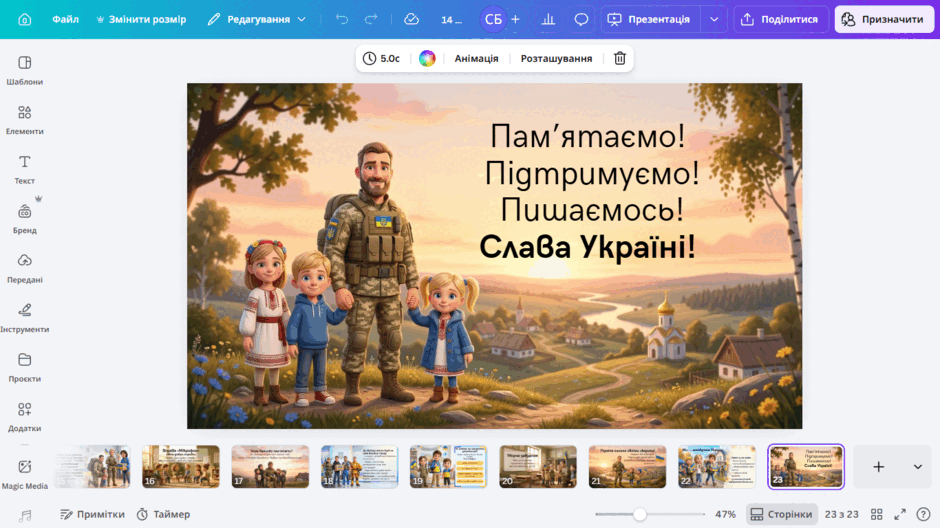This screenshot has height=528, width=940.
Task: Open the audio music note icon
Action: click(x=25, y=515)
